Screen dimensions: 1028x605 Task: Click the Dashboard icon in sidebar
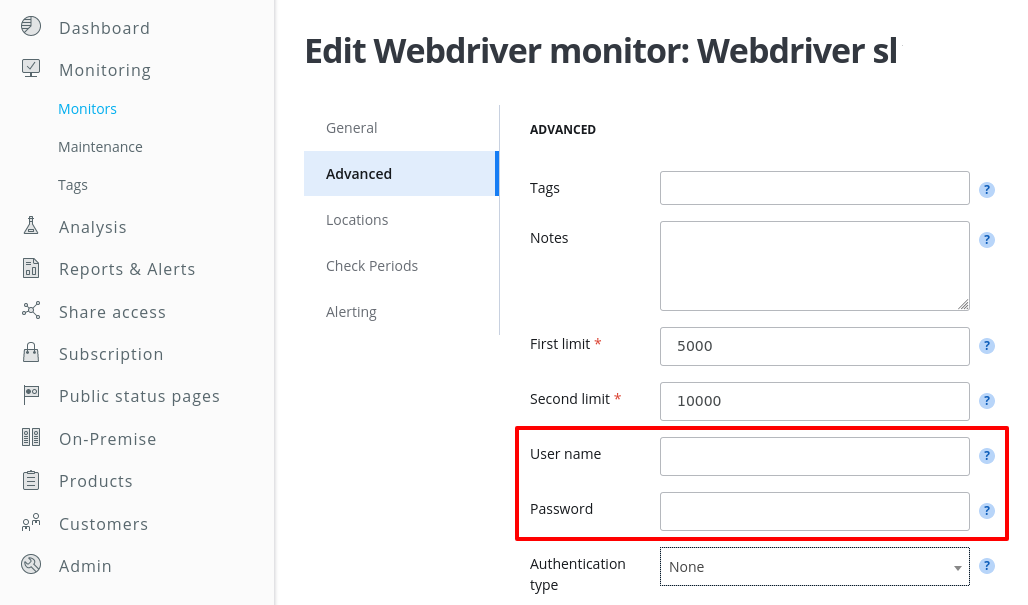[x=31, y=27]
